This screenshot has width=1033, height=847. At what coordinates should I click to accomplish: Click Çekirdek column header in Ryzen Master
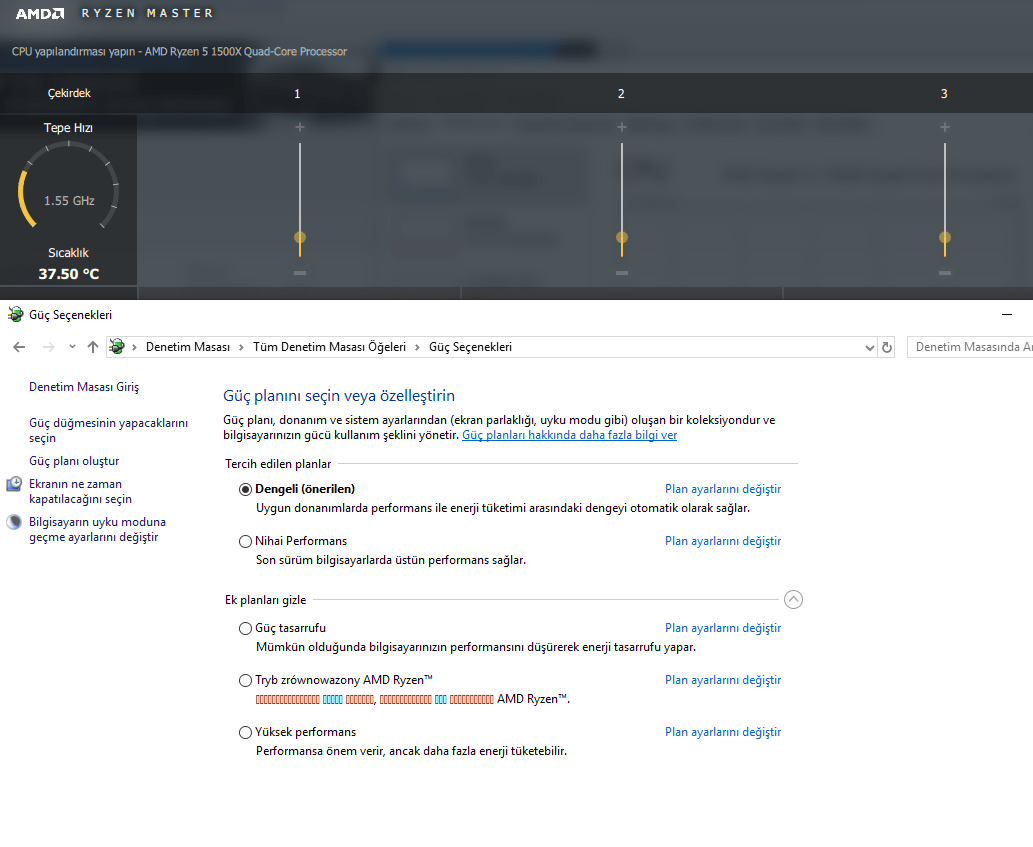click(x=69, y=94)
